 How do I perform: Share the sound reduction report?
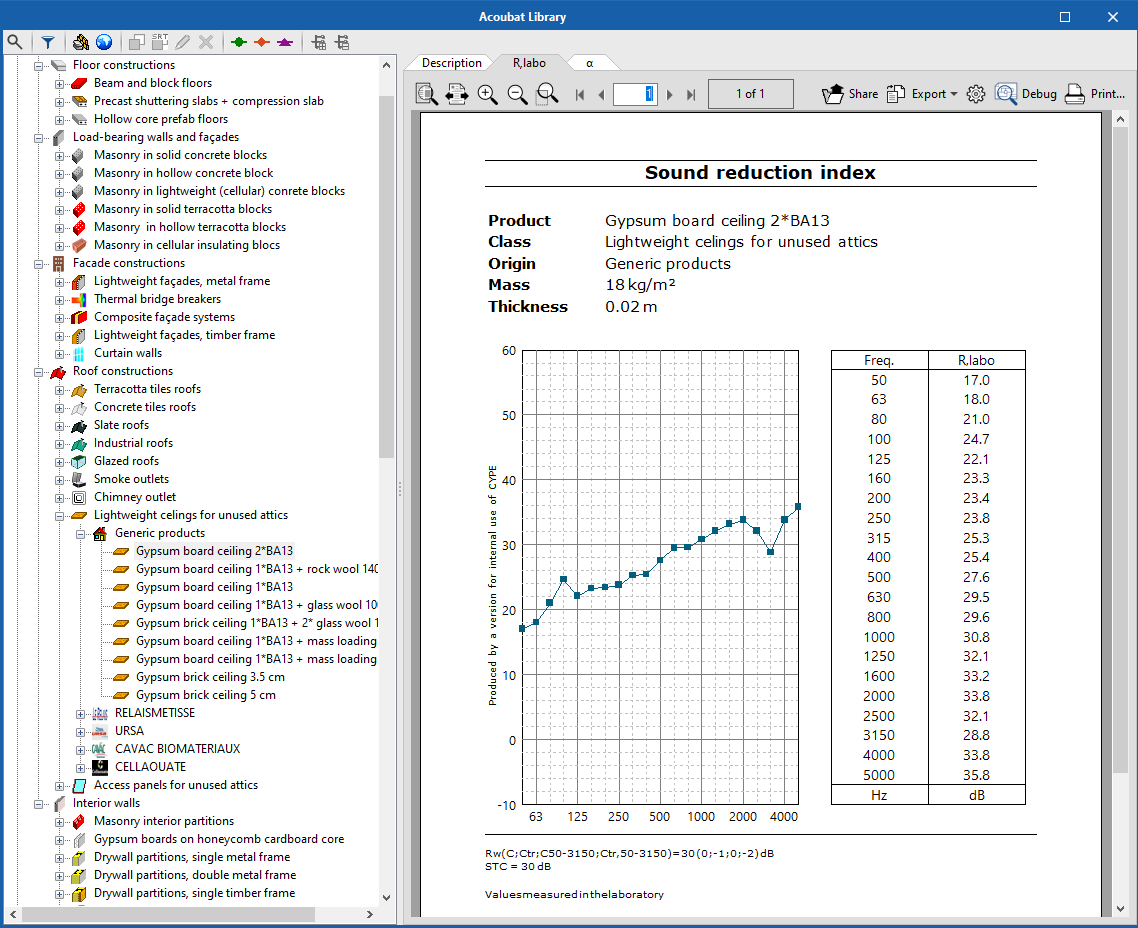click(850, 94)
